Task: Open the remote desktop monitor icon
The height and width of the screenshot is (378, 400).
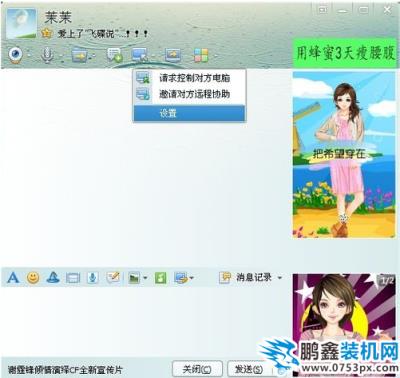Action: [140, 55]
